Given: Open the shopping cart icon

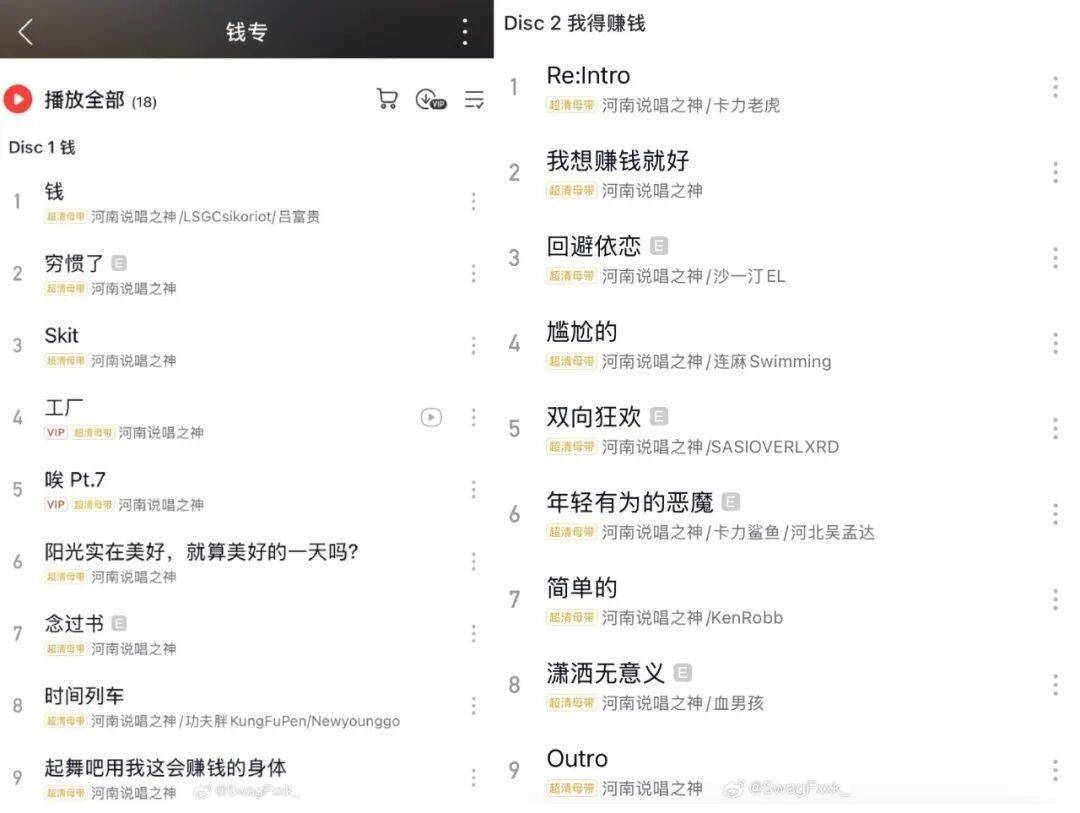Looking at the screenshot, I should (x=387, y=99).
